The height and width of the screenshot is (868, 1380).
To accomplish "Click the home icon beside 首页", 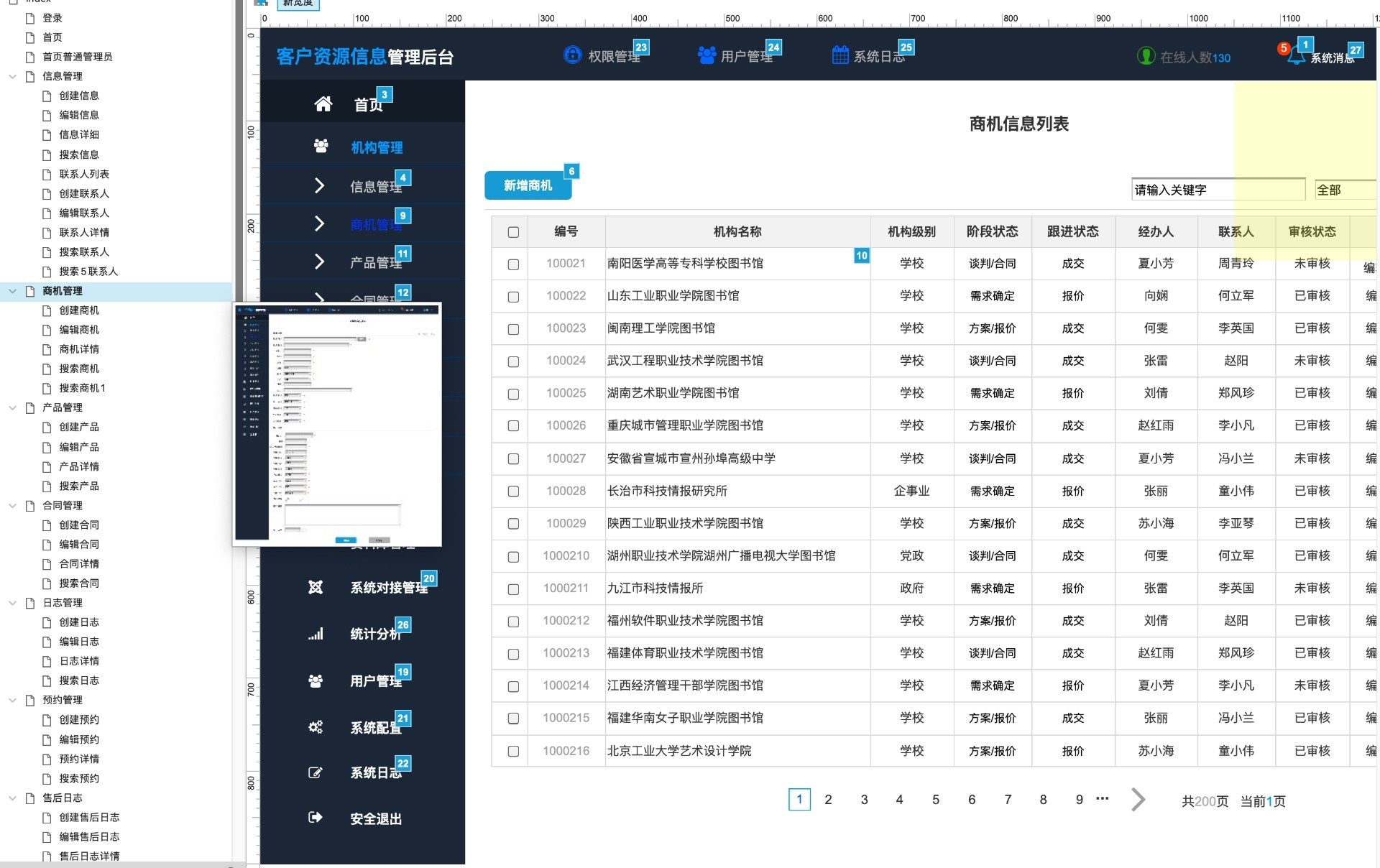I will [323, 104].
